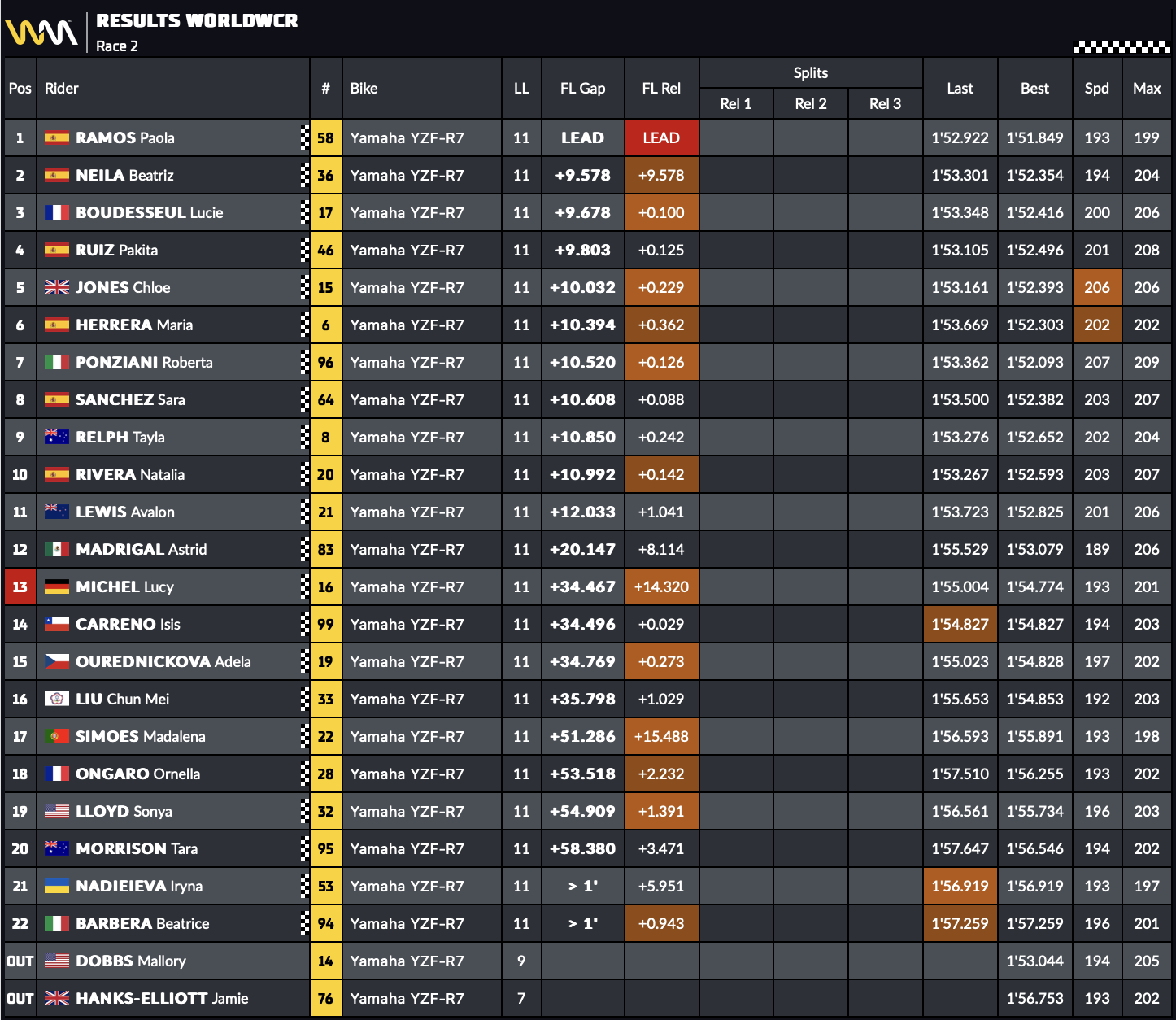Screen dimensions: 1176x1020
Task: Click the red LEAD cell in FL Rel
Action: [x=661, y=137]
